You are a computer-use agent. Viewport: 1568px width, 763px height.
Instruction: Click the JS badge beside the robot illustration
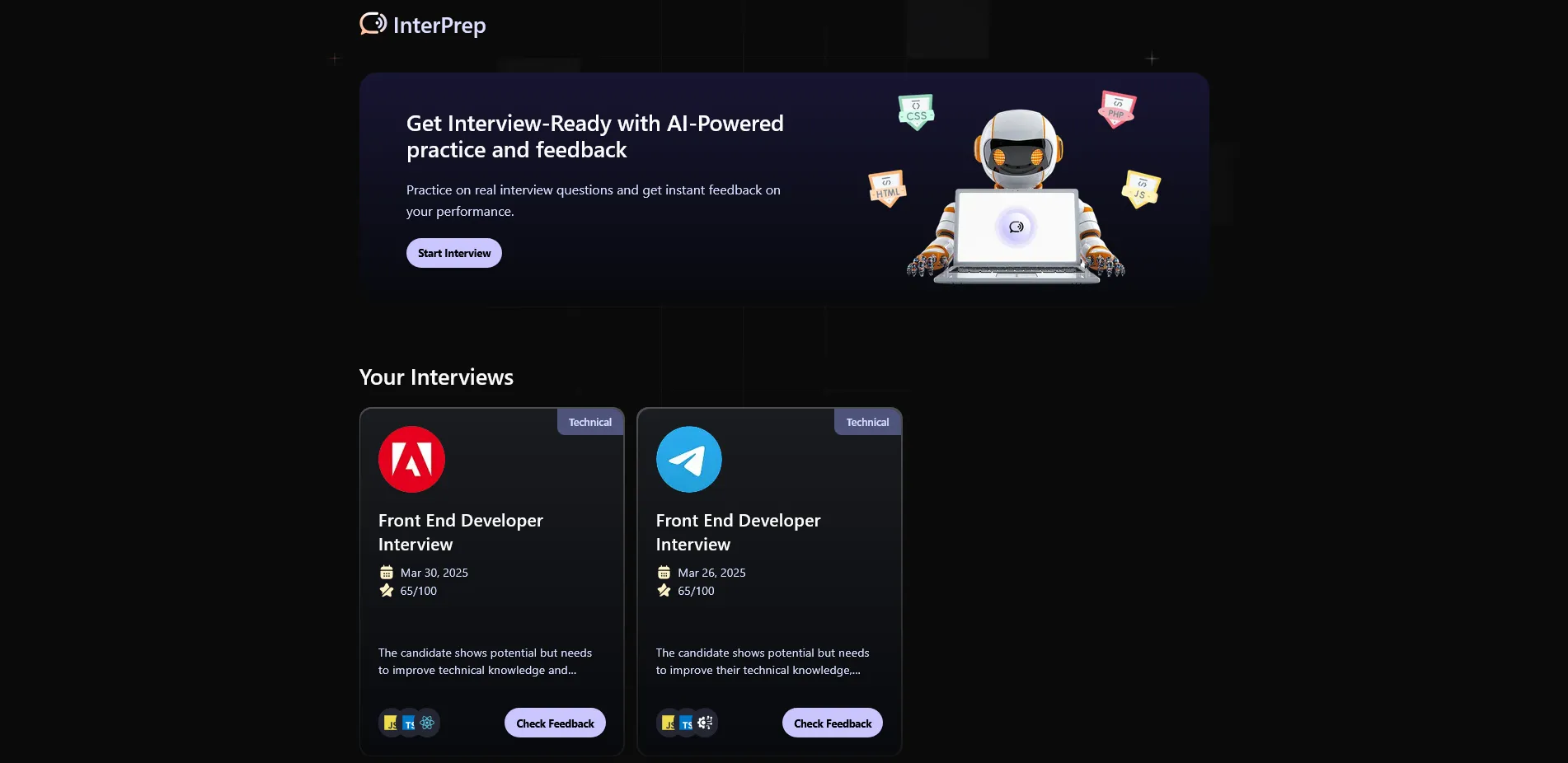pyautogui.click(x=1140, y=190)
